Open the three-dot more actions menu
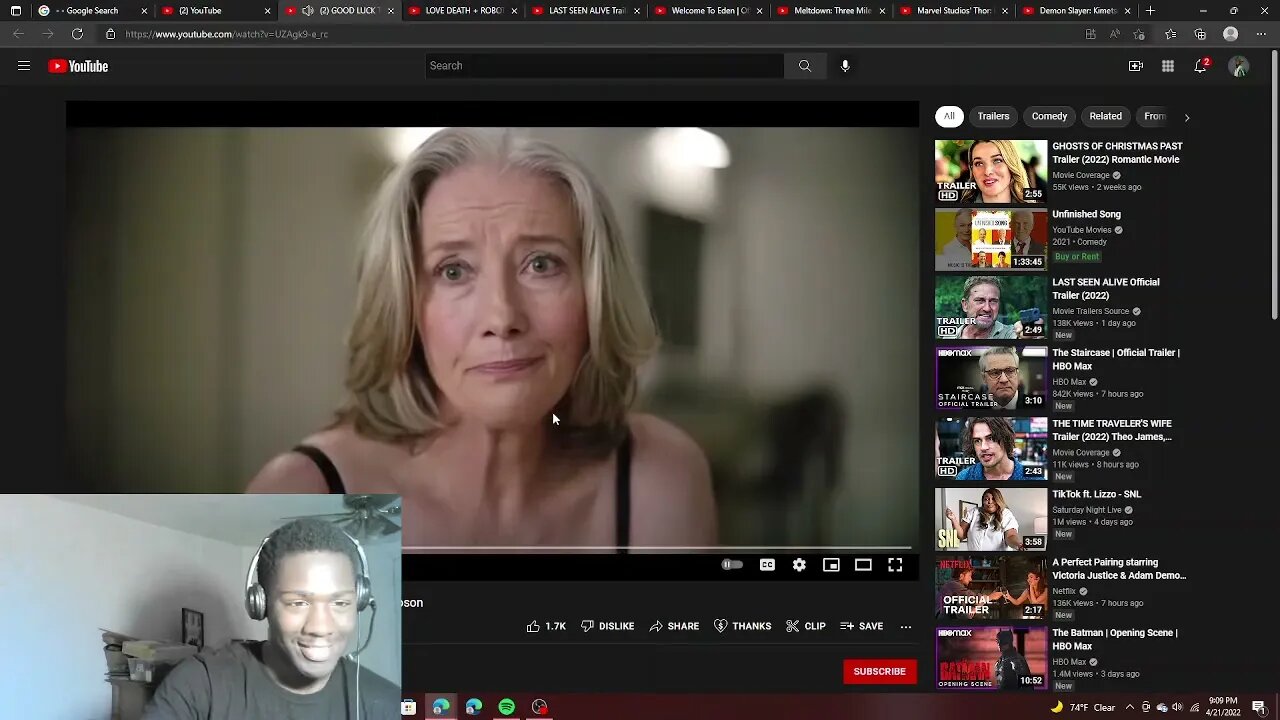Image resolution: width=1280 pixels, height=720 pixels. click(x=906, y=626)
